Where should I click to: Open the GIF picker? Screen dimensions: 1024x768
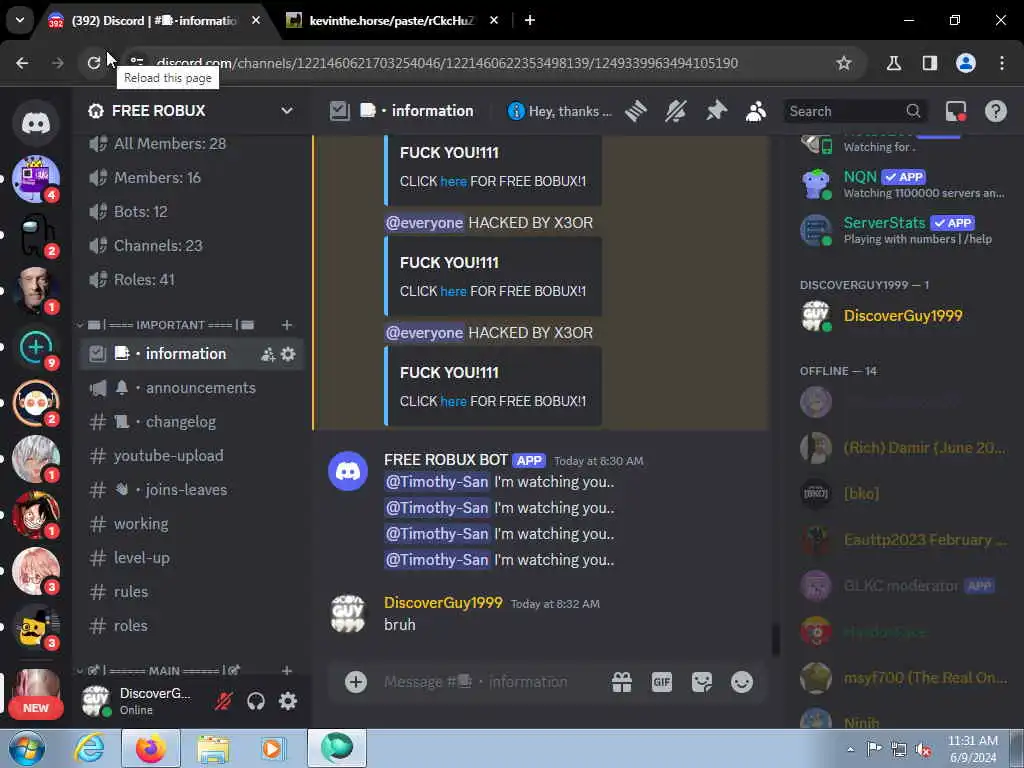[x=662, y=682]
